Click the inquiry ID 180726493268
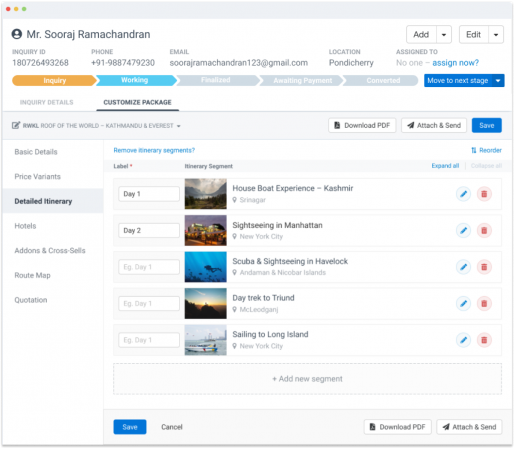Screen dimensions: 514x449 click(x=40, y=63)
